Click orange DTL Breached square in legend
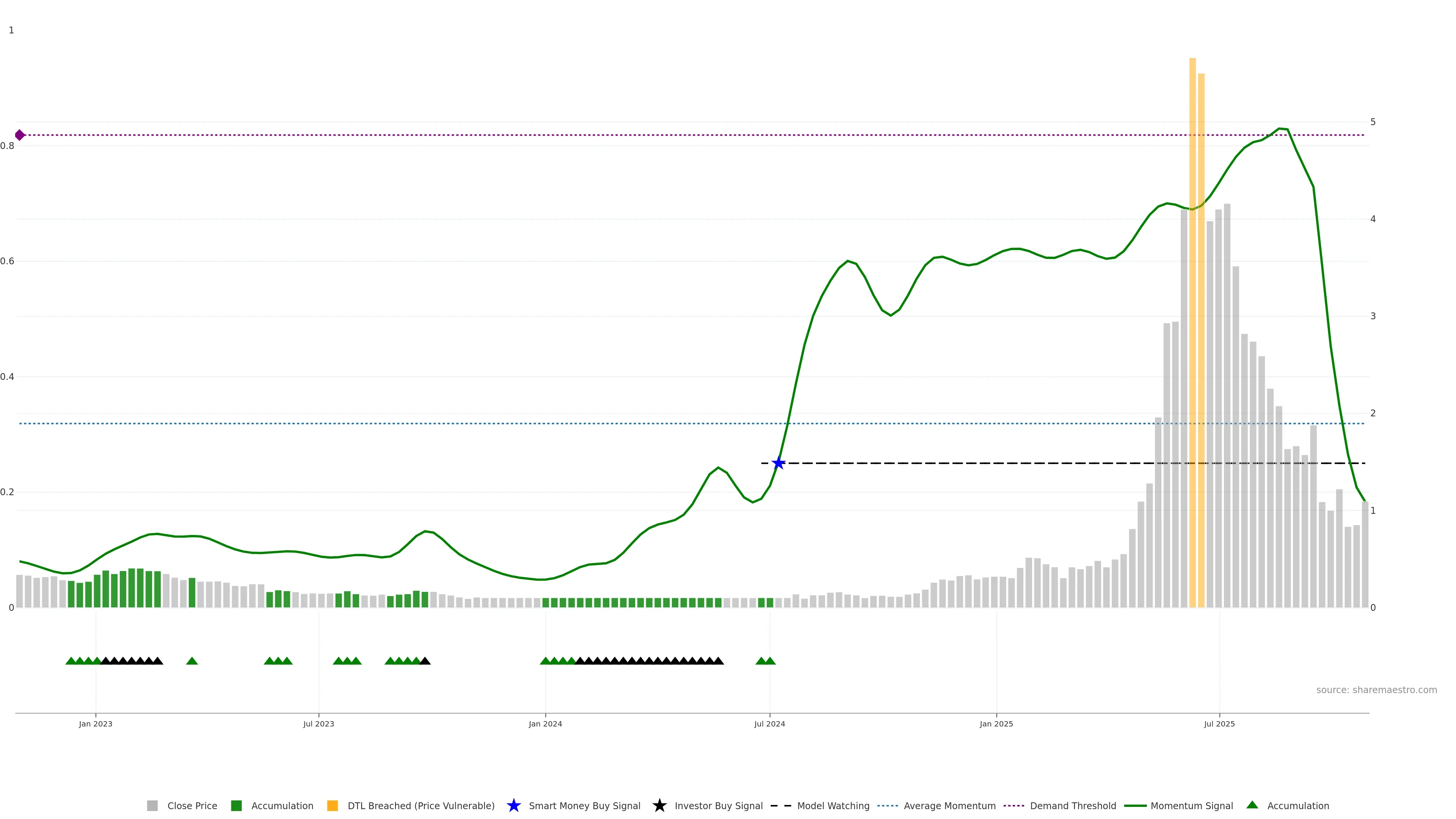The height and width of the screenshot is (819, 1456). pos(333,805)
